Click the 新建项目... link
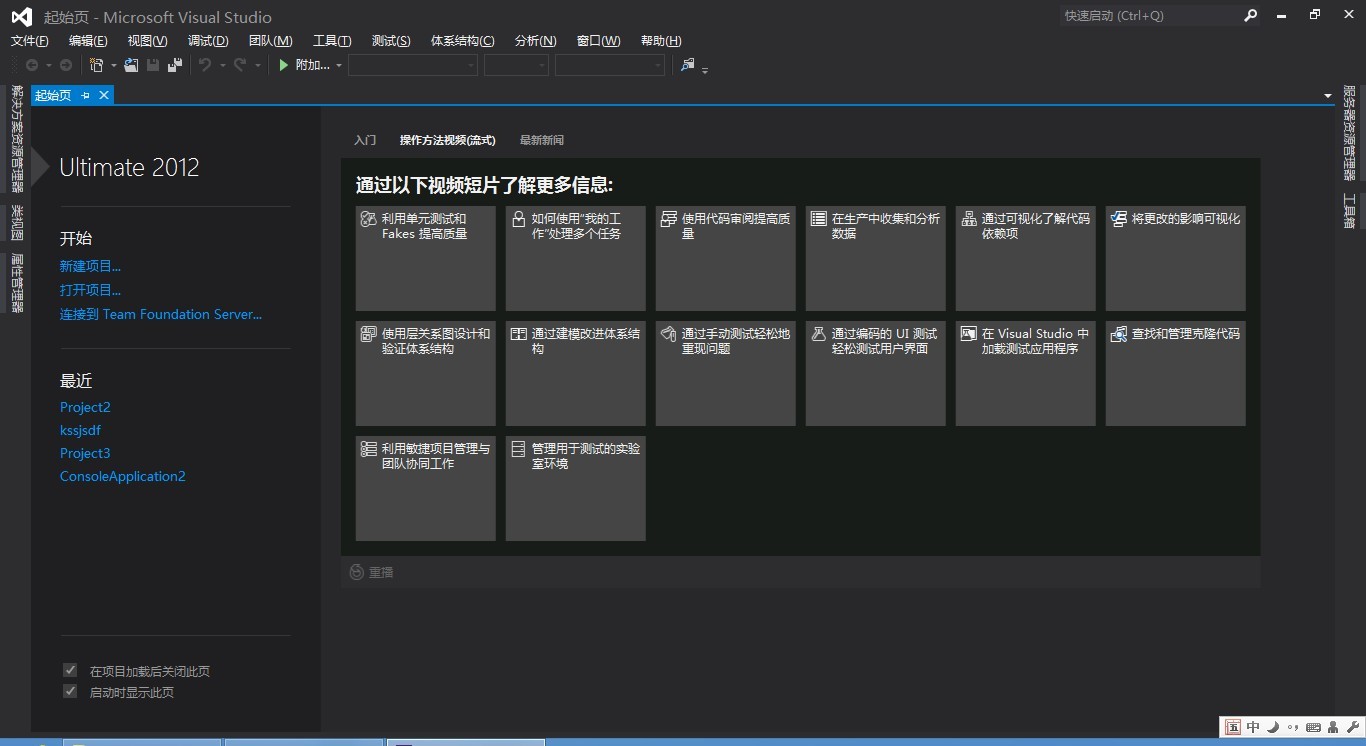Image resolution: width=1366 pixels, height=746 pixels. [90, 267]
